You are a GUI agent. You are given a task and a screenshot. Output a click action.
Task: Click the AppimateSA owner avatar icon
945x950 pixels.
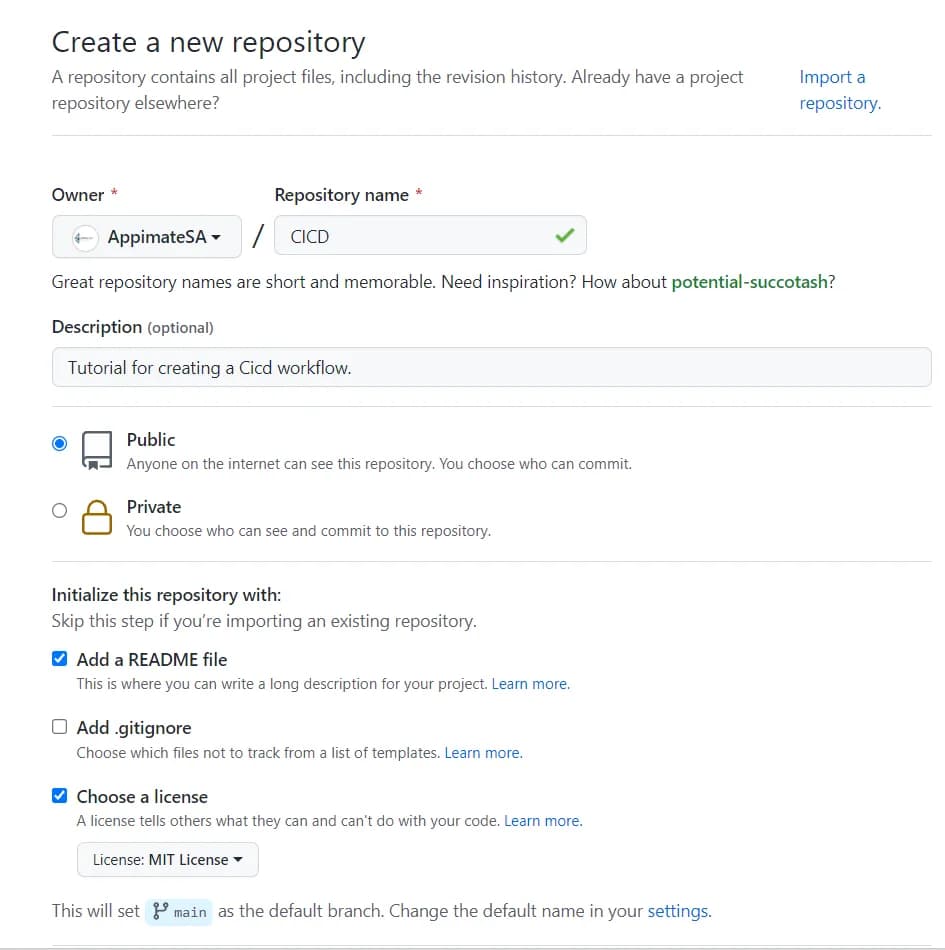coord(86,237)
